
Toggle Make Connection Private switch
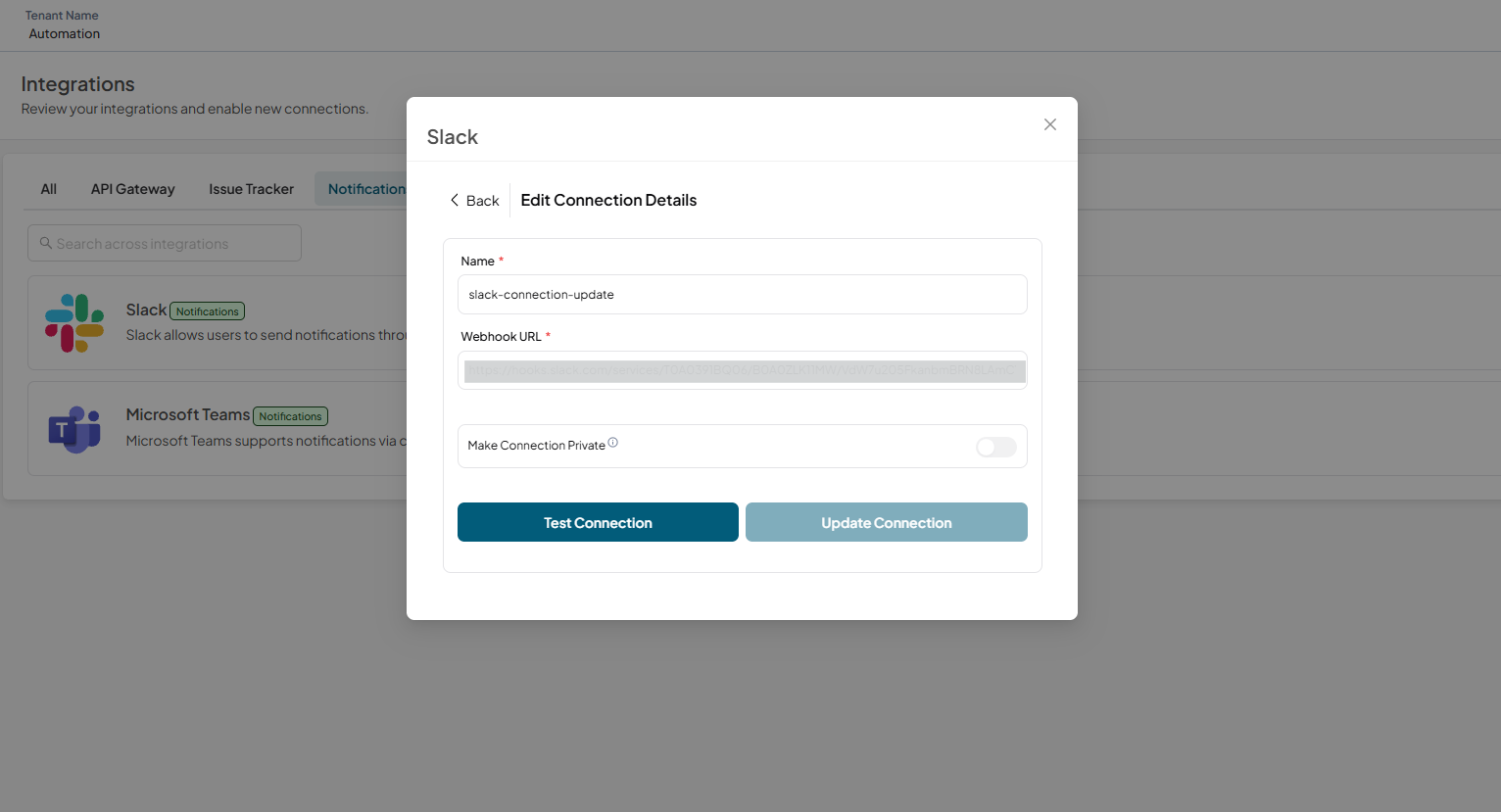996,447
